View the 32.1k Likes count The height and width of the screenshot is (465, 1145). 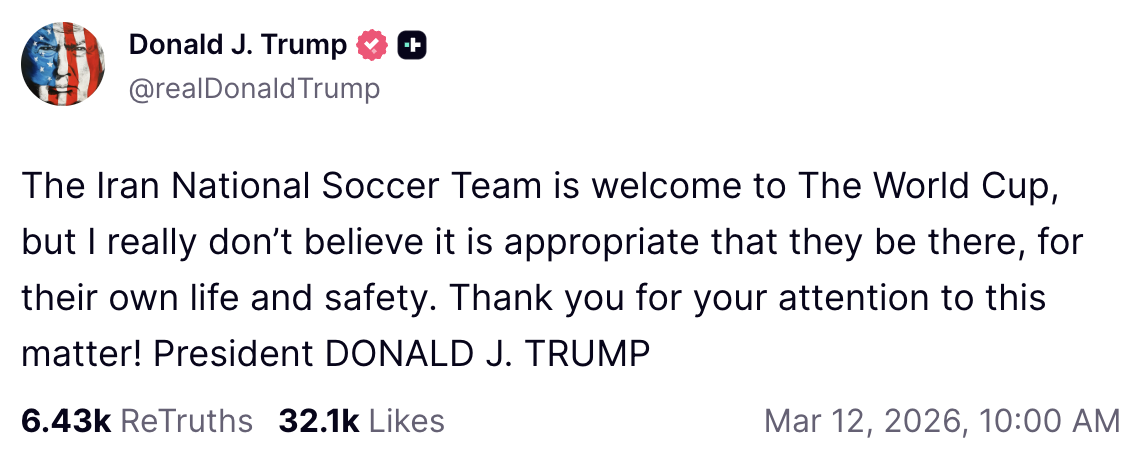(319, 421)
